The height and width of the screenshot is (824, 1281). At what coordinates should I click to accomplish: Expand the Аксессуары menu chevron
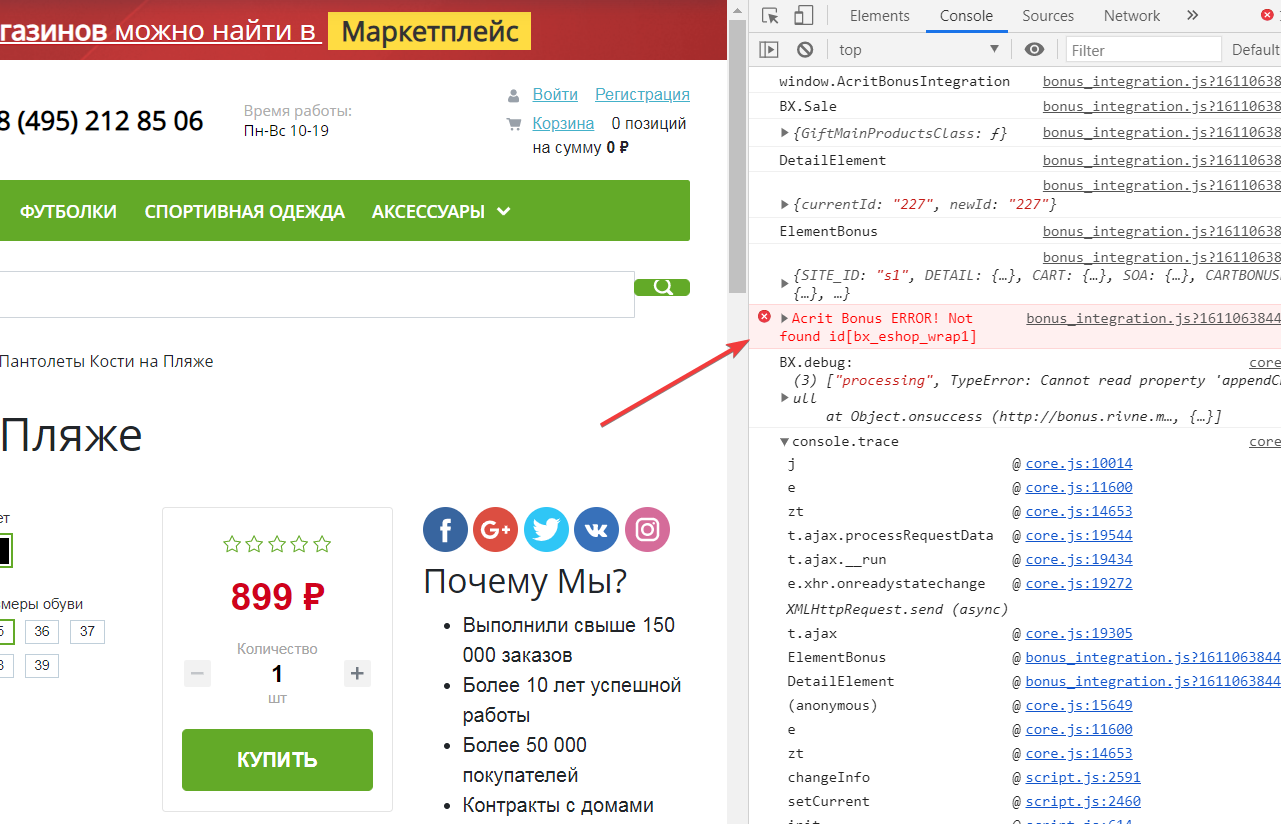[x=504, y=211]
